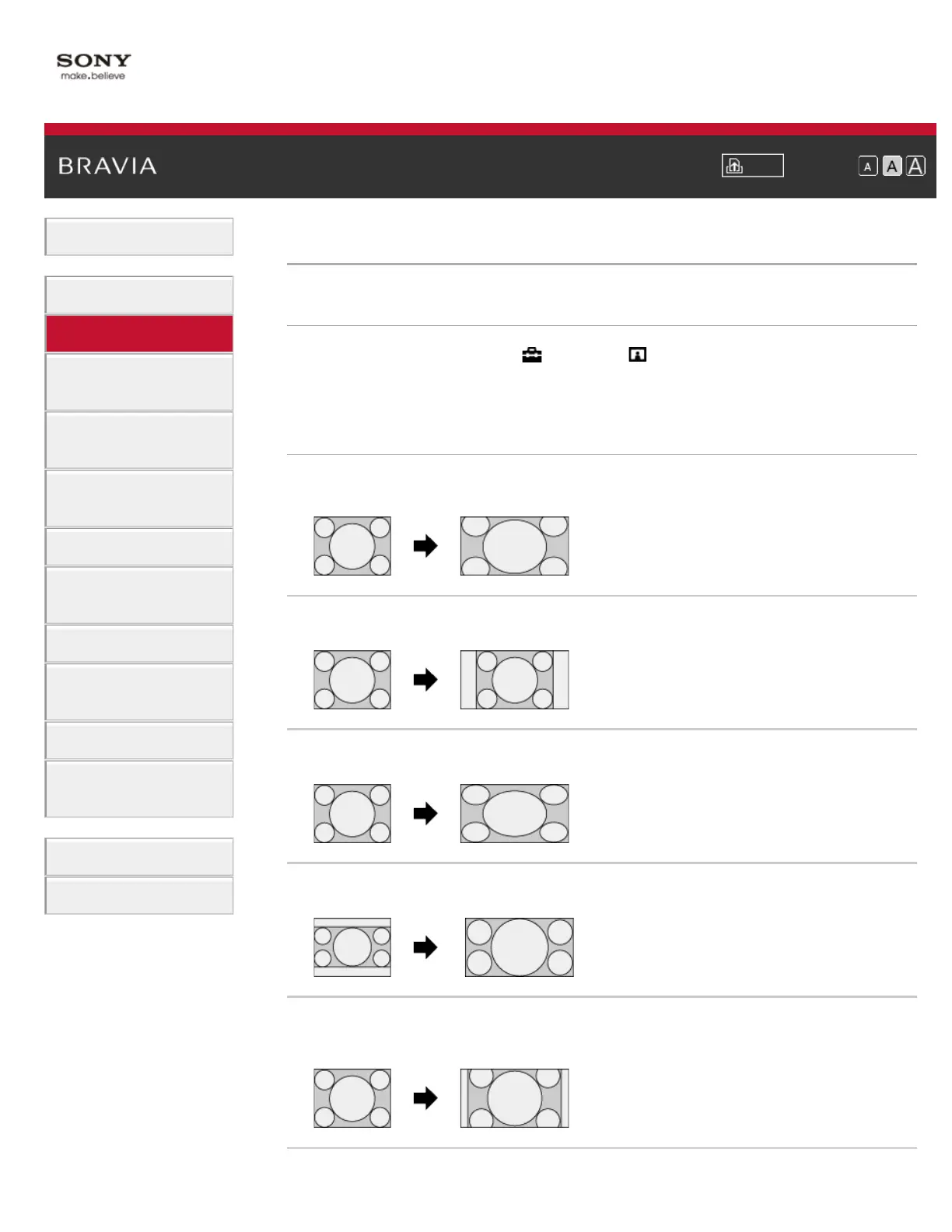Click the first diagram's original source image
Image resolution: width=952 pixels, height=1232 pixels.
352,546
